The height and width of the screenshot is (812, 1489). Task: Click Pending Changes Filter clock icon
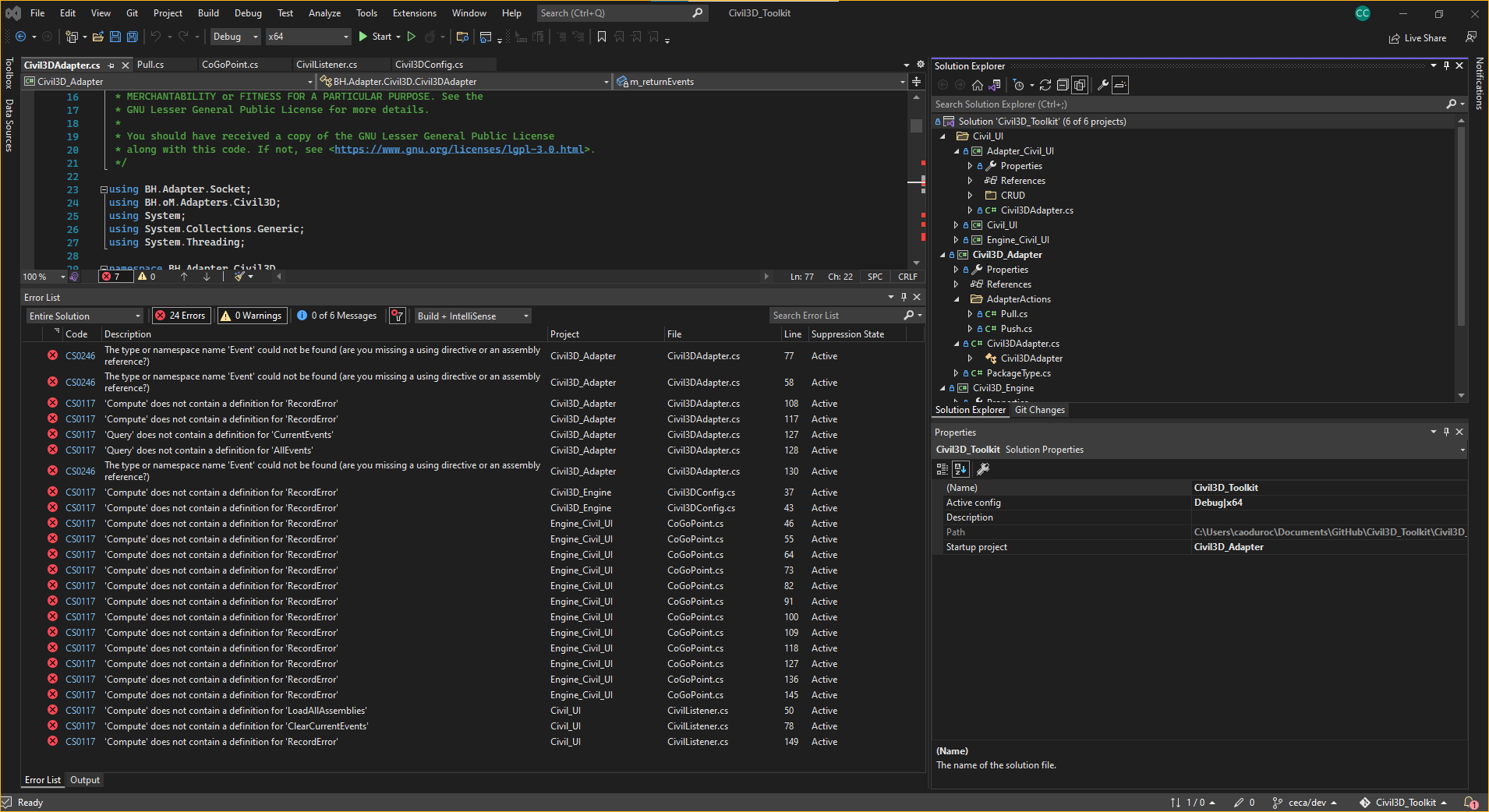pyautogui.click(x=1019, y=85)
